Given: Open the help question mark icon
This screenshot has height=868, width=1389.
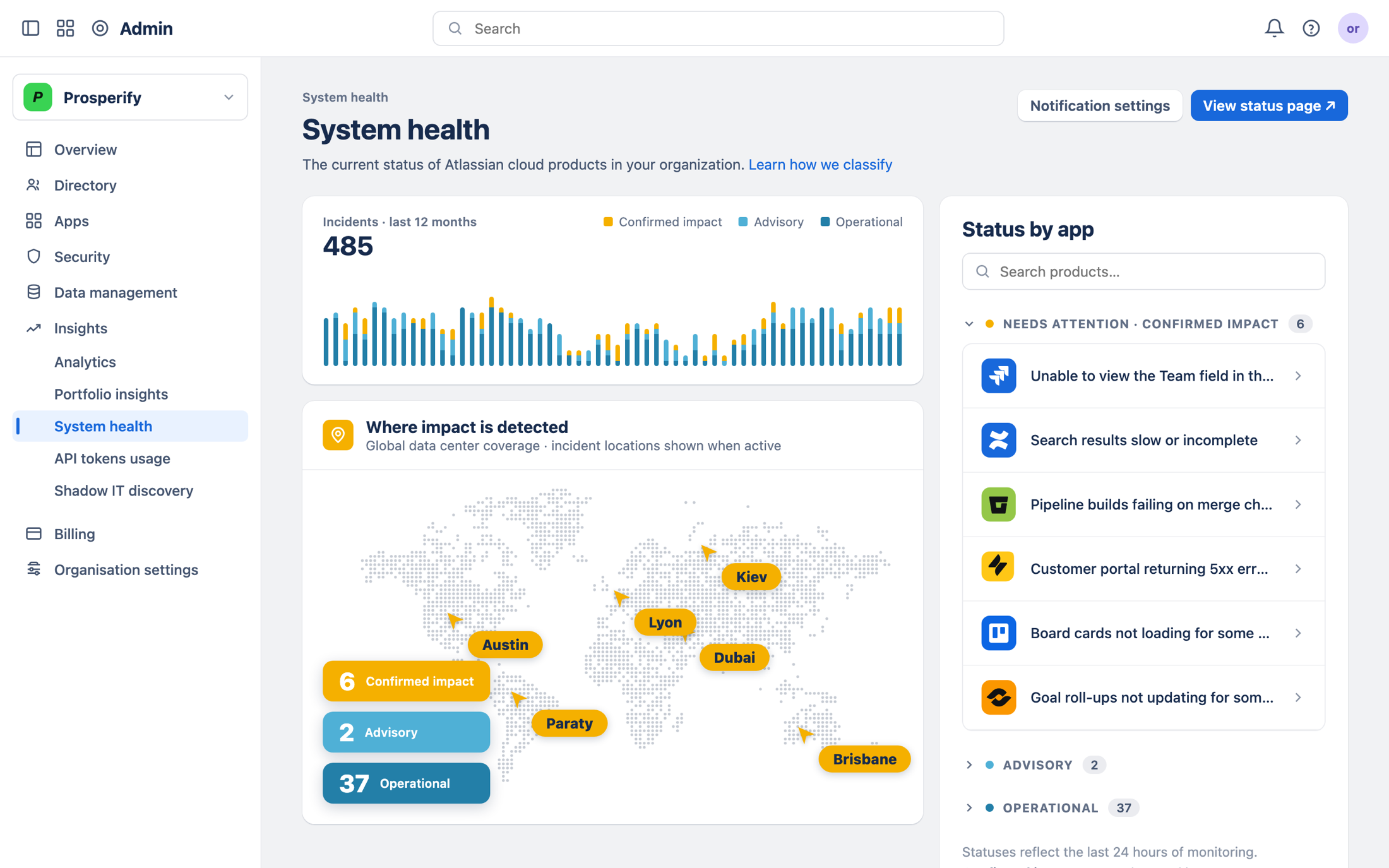Looking at the screenshot, I should [x=1311, y=28].
